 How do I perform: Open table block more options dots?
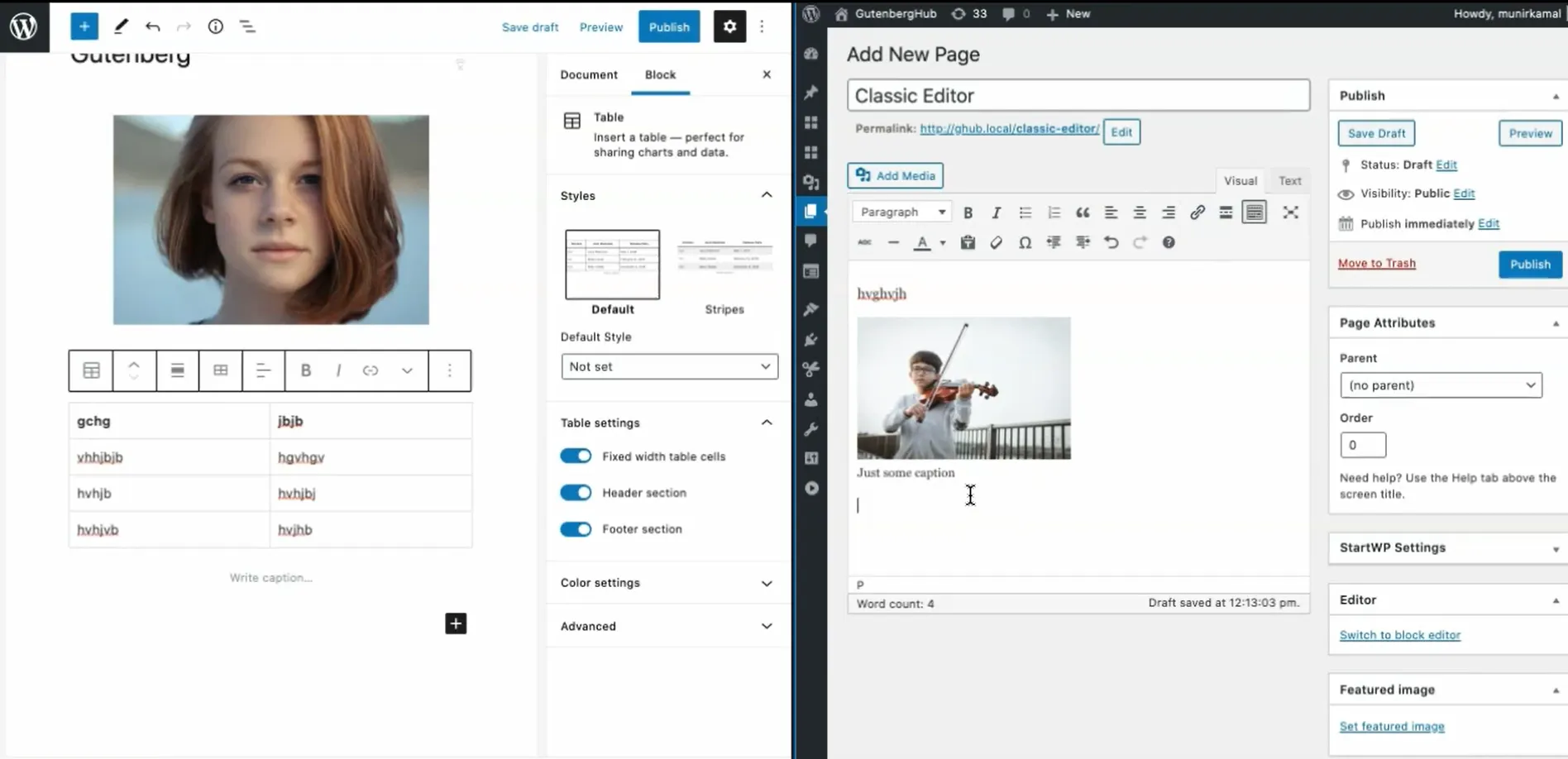pyautogui.click(x=449, y=370)
